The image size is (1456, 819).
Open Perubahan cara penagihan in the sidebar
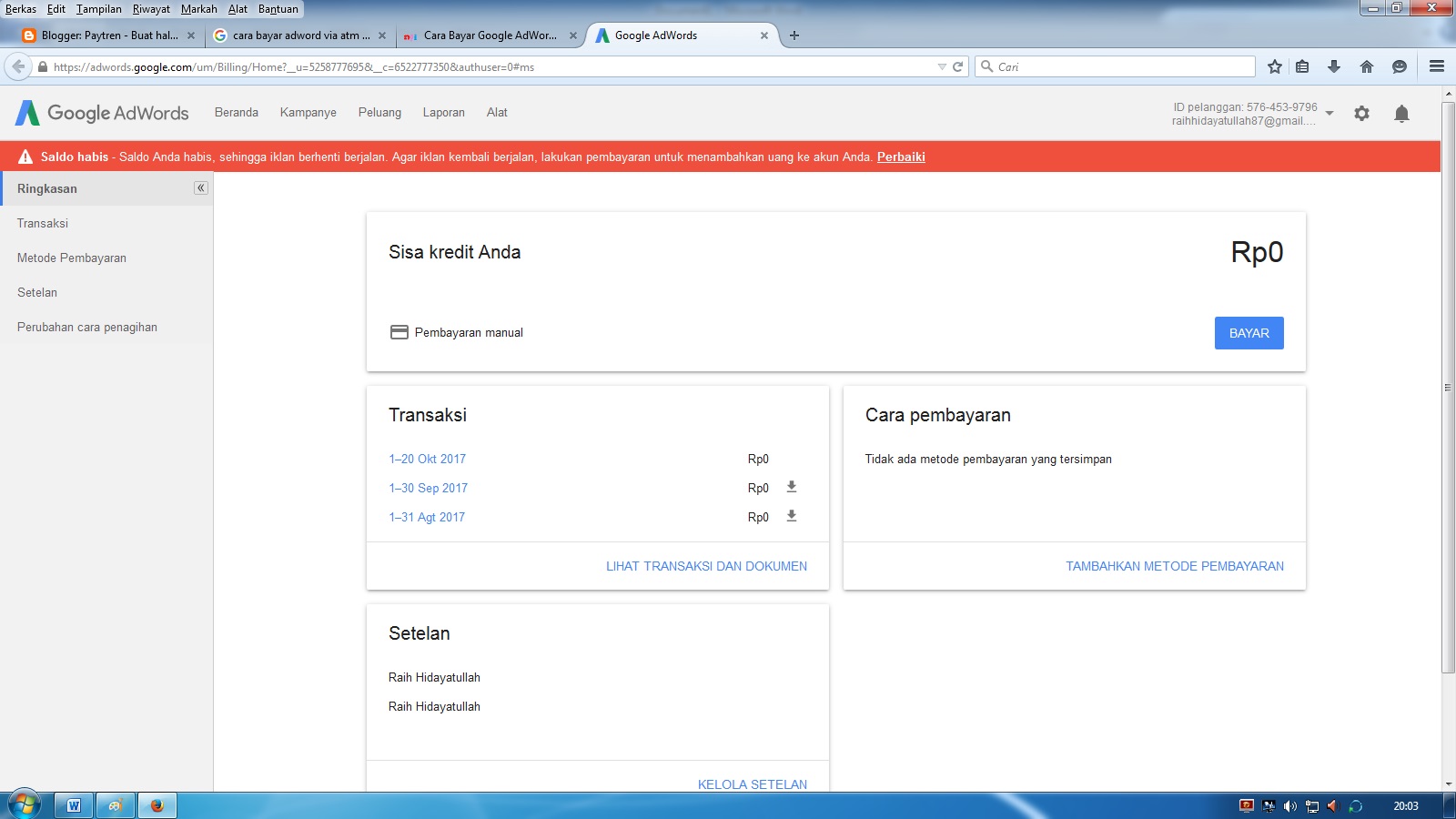click(x=106, y=327)
